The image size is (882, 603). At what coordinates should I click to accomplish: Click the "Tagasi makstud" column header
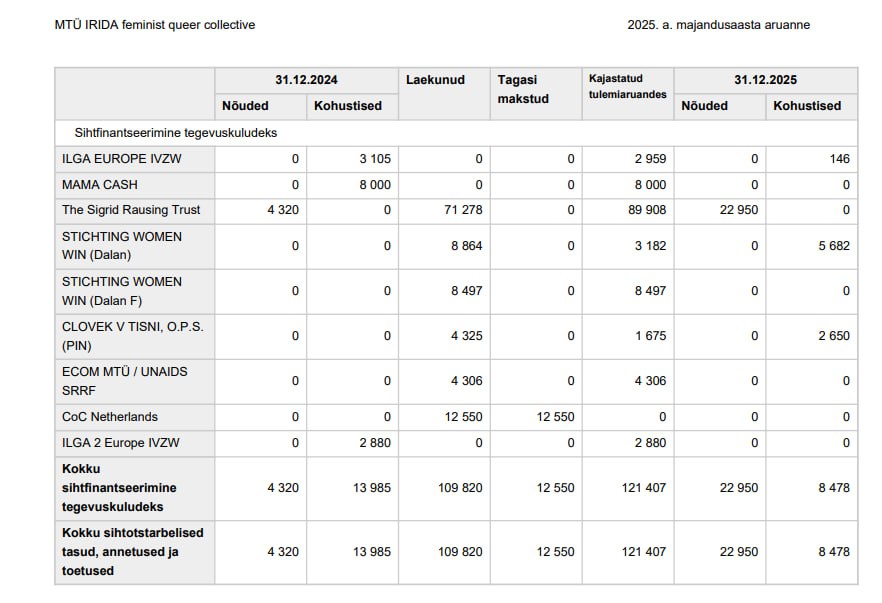(x=523, y=89)
